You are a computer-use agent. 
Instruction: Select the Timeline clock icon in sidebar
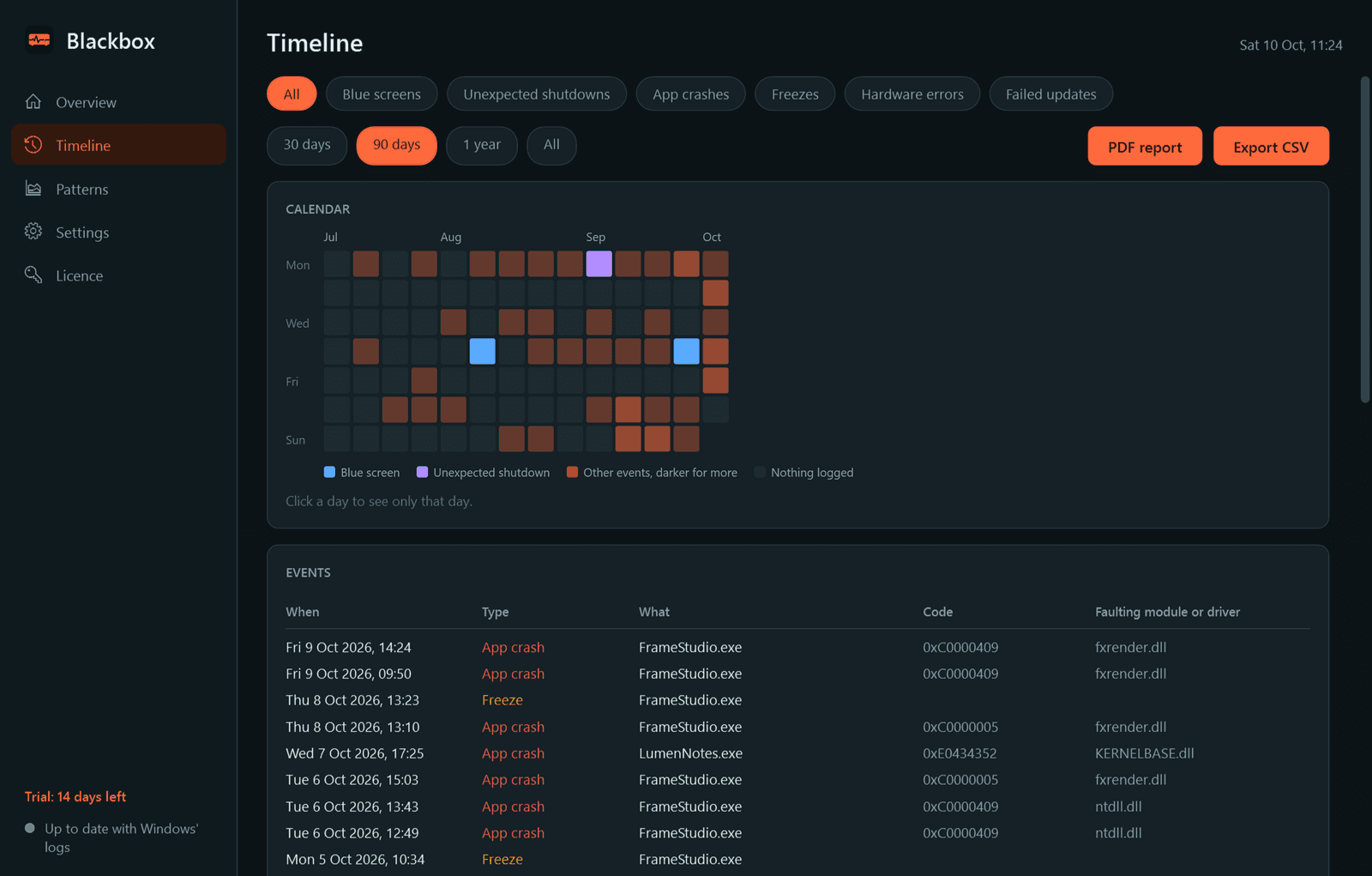point(33,145)
